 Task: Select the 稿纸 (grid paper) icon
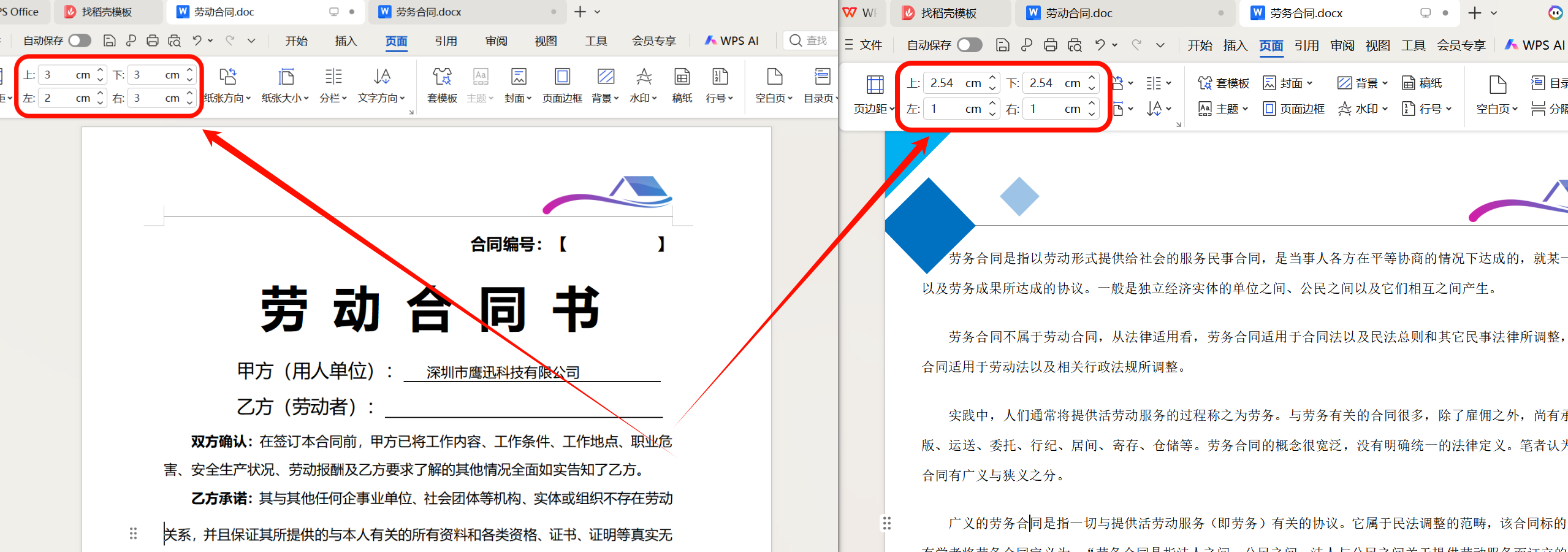[681, 86]
